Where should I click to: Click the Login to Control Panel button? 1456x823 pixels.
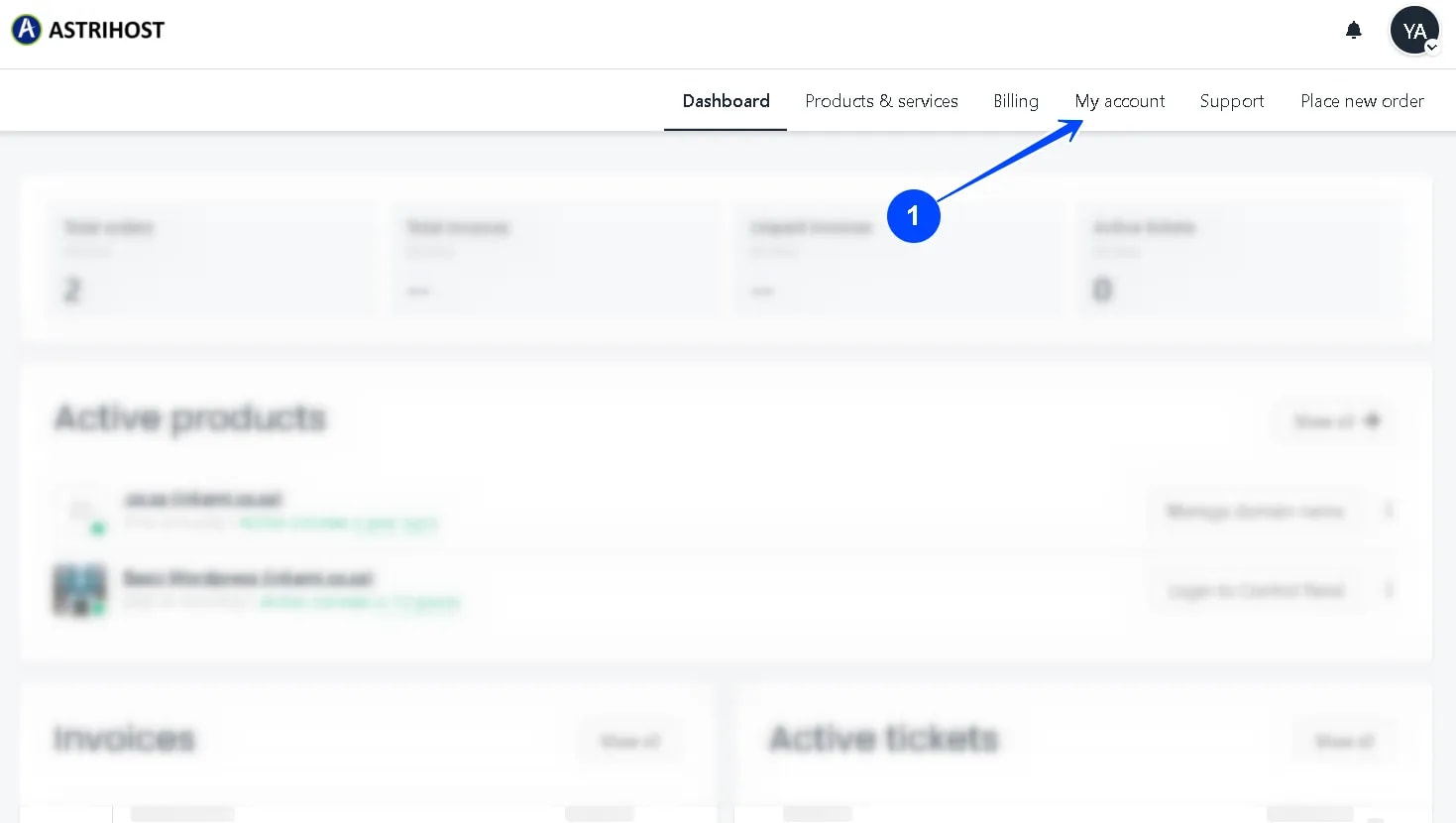point(1257,589)
